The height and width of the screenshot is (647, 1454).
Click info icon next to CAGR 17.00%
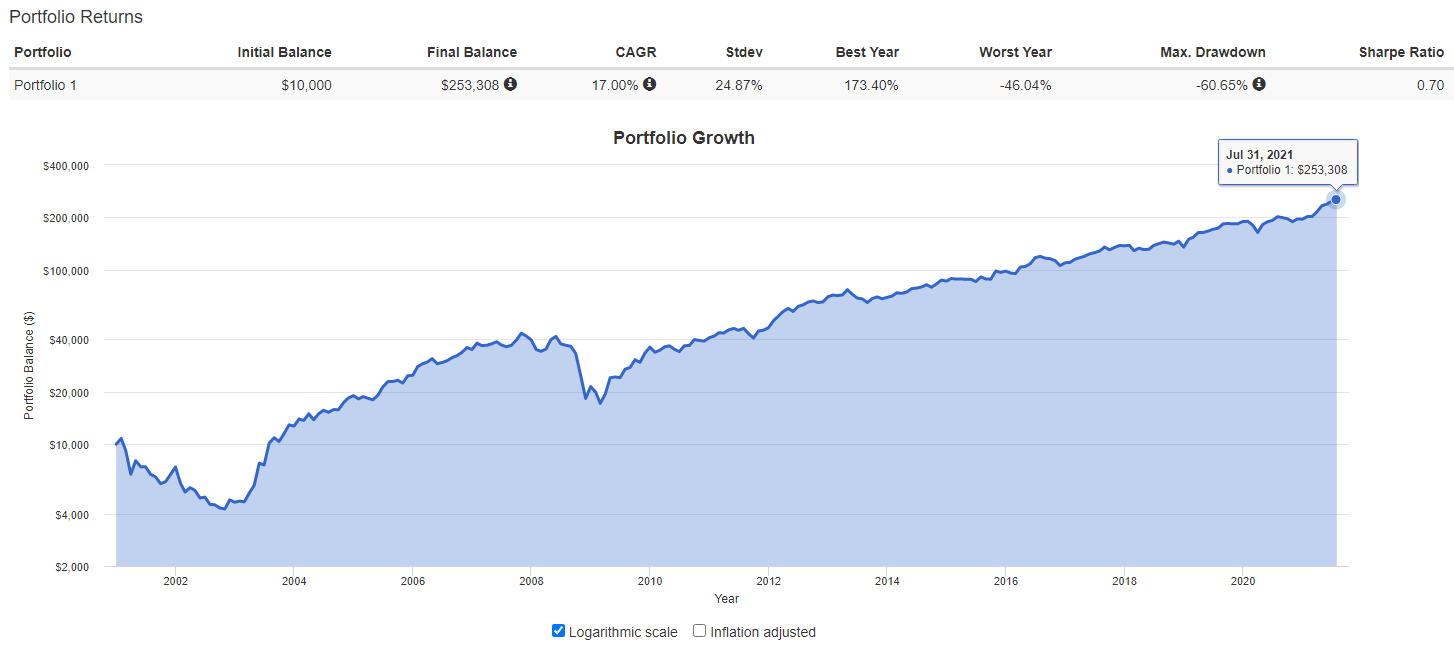click(649, 85)
